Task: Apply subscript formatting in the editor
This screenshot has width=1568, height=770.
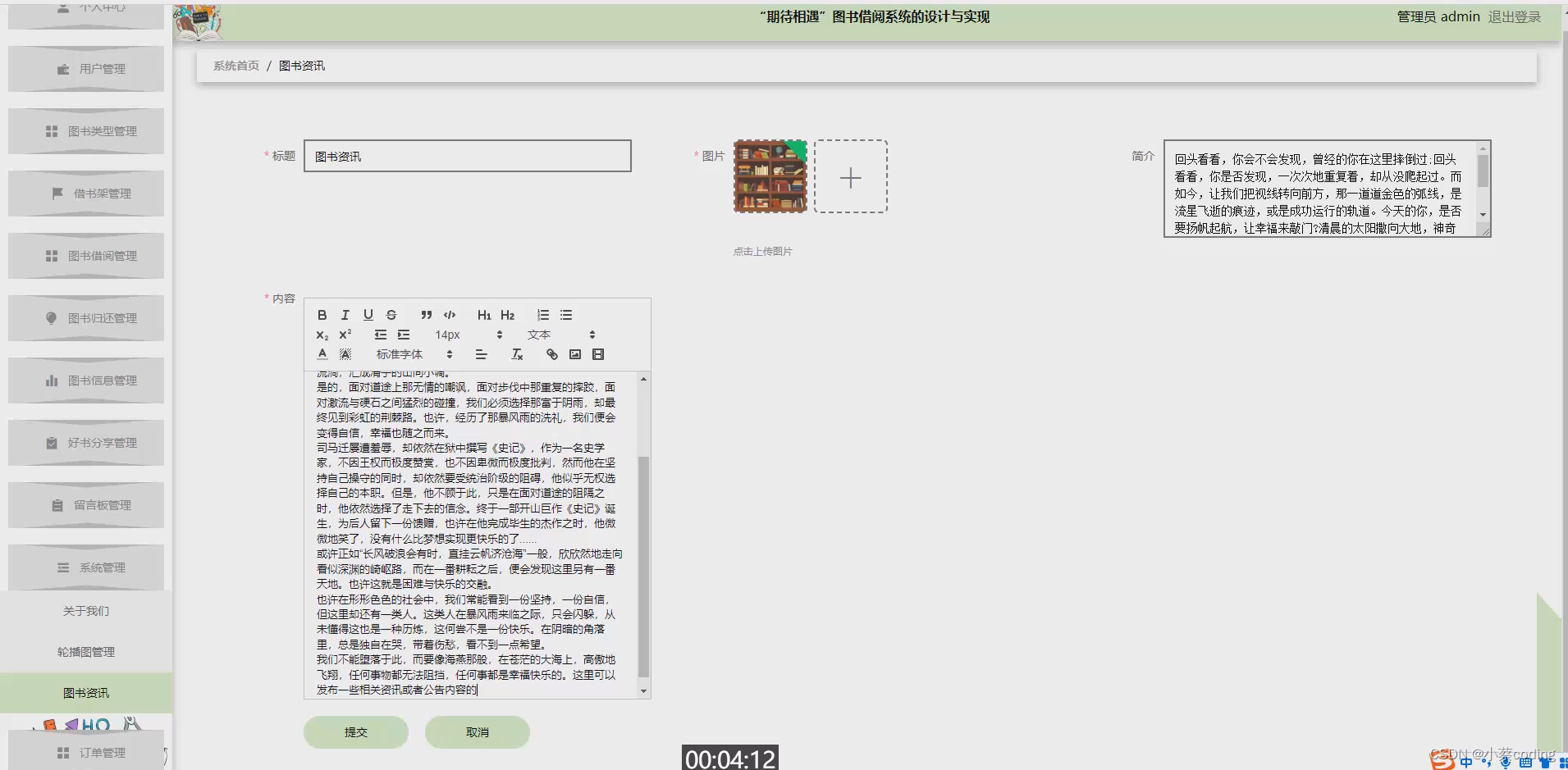Action: (x=320, y=335)
